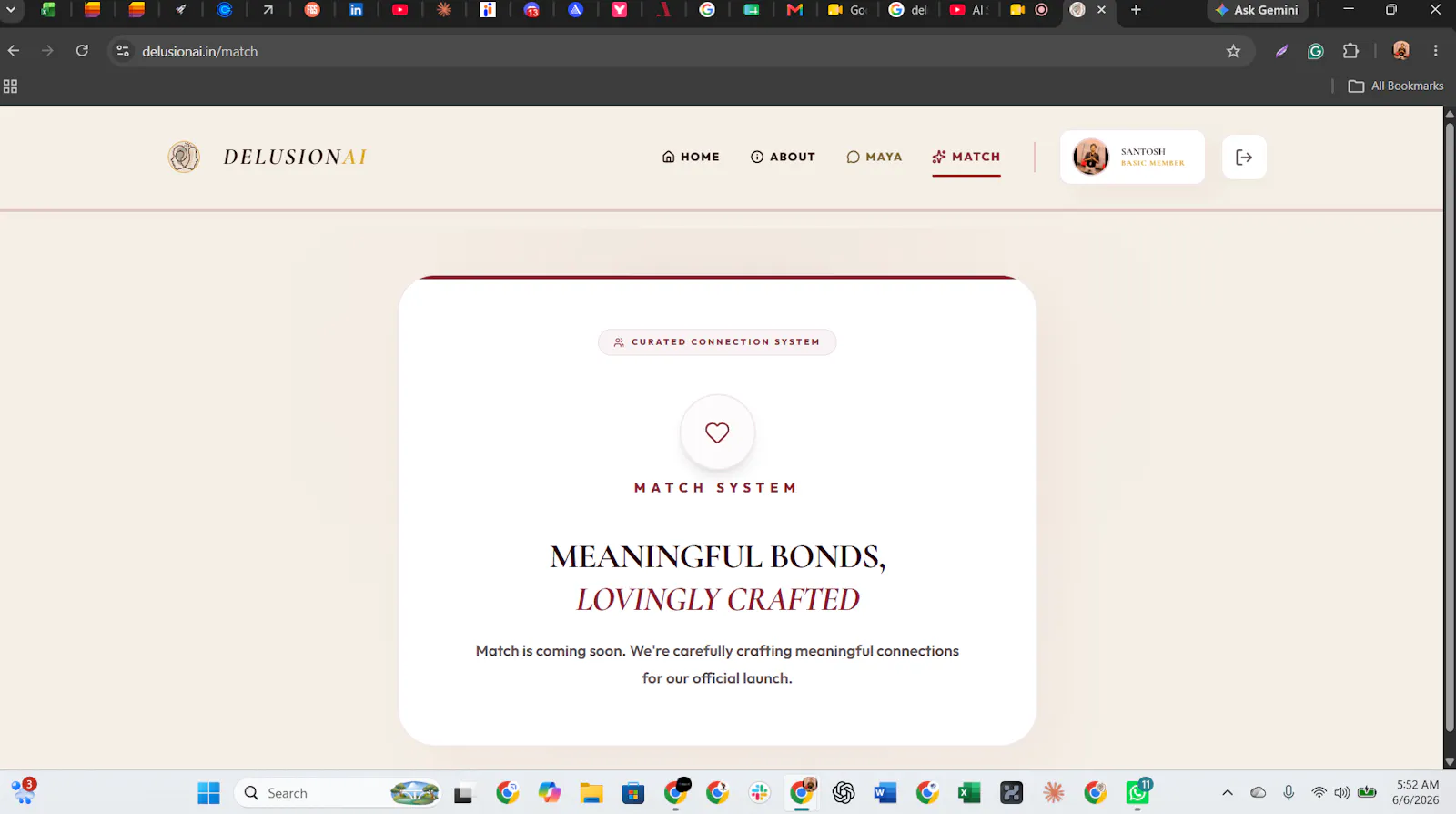Expand the hidden system tray icons
1456x814 pixels.
pyautogui.click(x=1227, y=793)
